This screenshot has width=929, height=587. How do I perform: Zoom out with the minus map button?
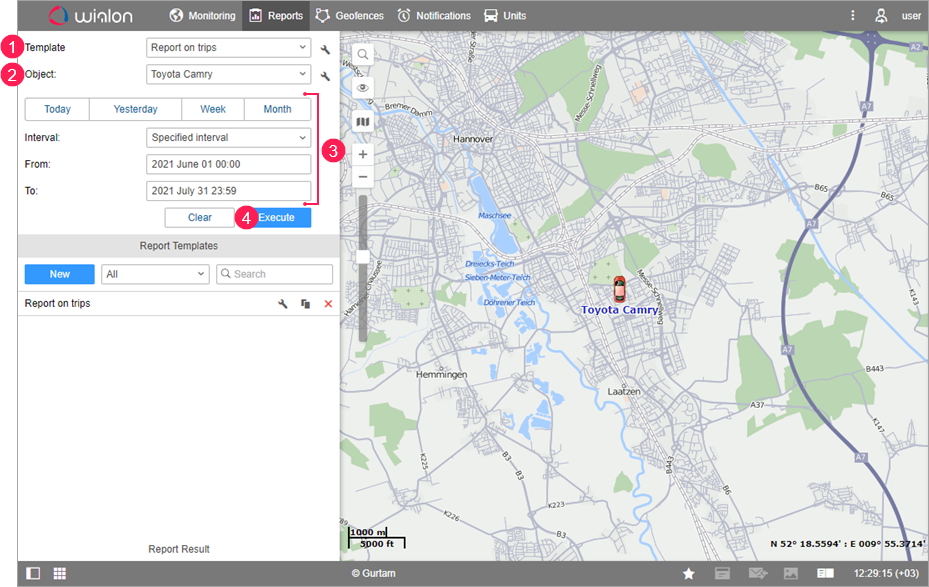[363, 177]
